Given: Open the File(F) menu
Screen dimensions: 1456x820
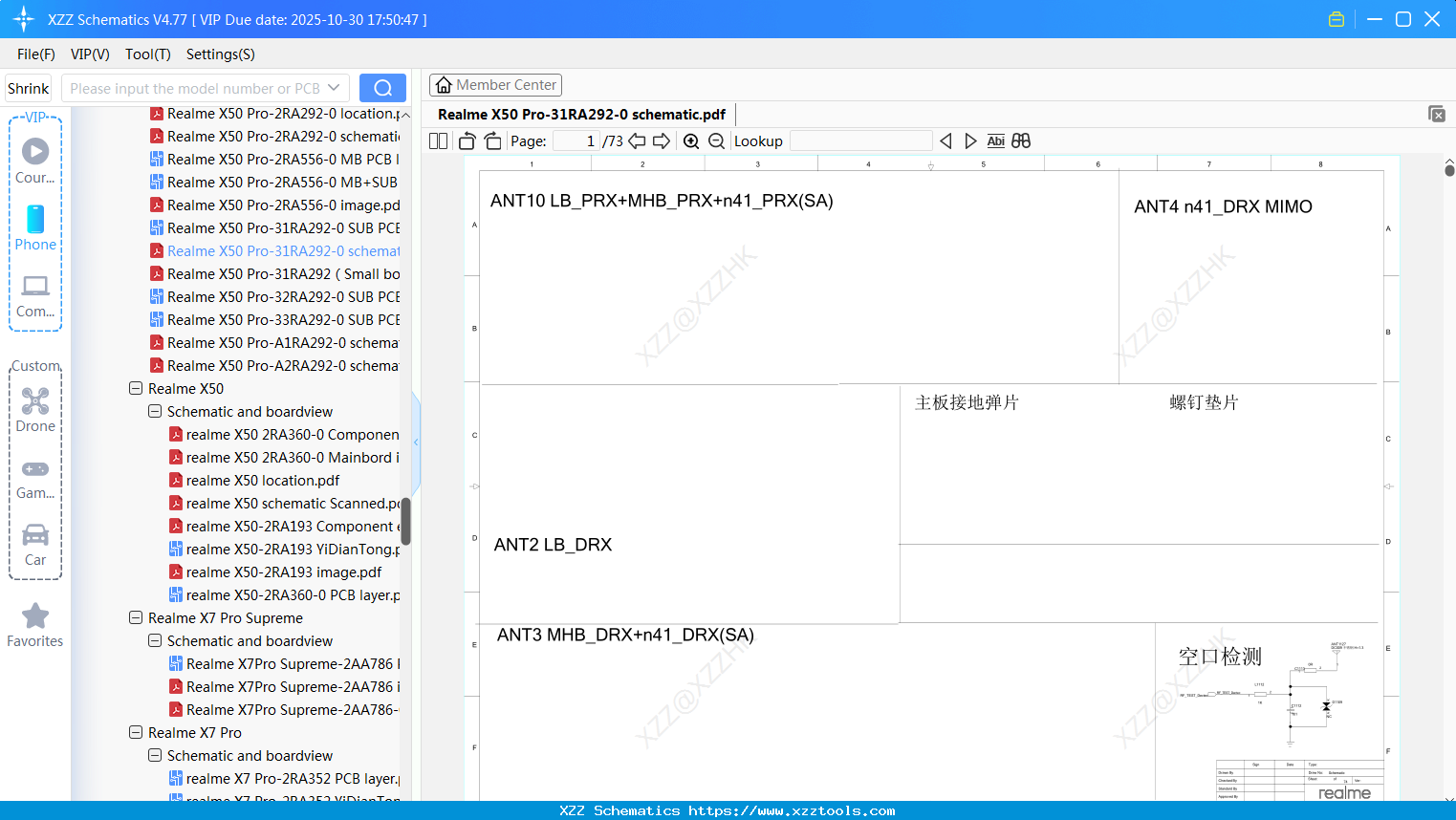Looking at the screenshot, I should pos(36,54).
